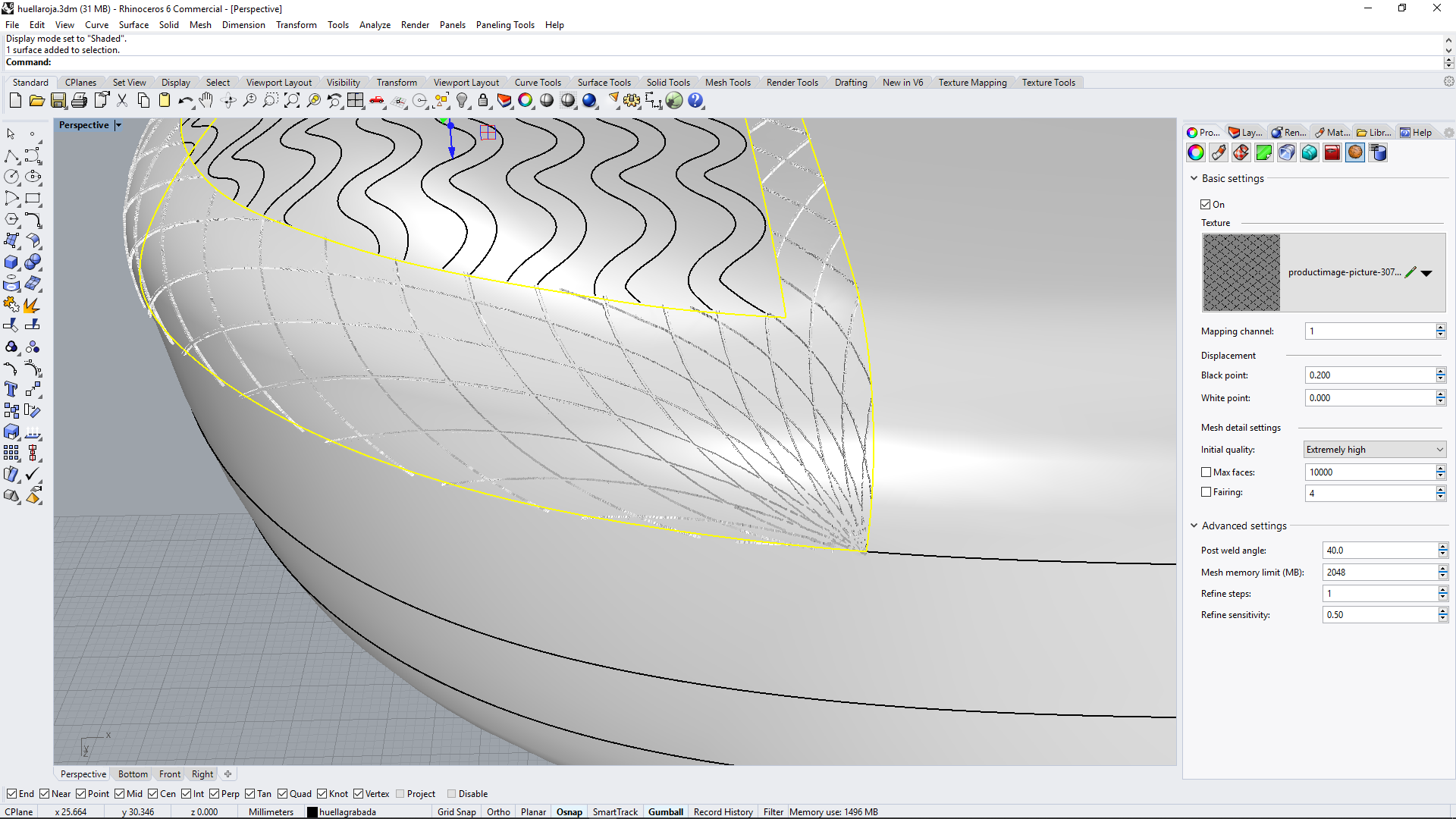Open the Options gear icon

coord(632,101)
